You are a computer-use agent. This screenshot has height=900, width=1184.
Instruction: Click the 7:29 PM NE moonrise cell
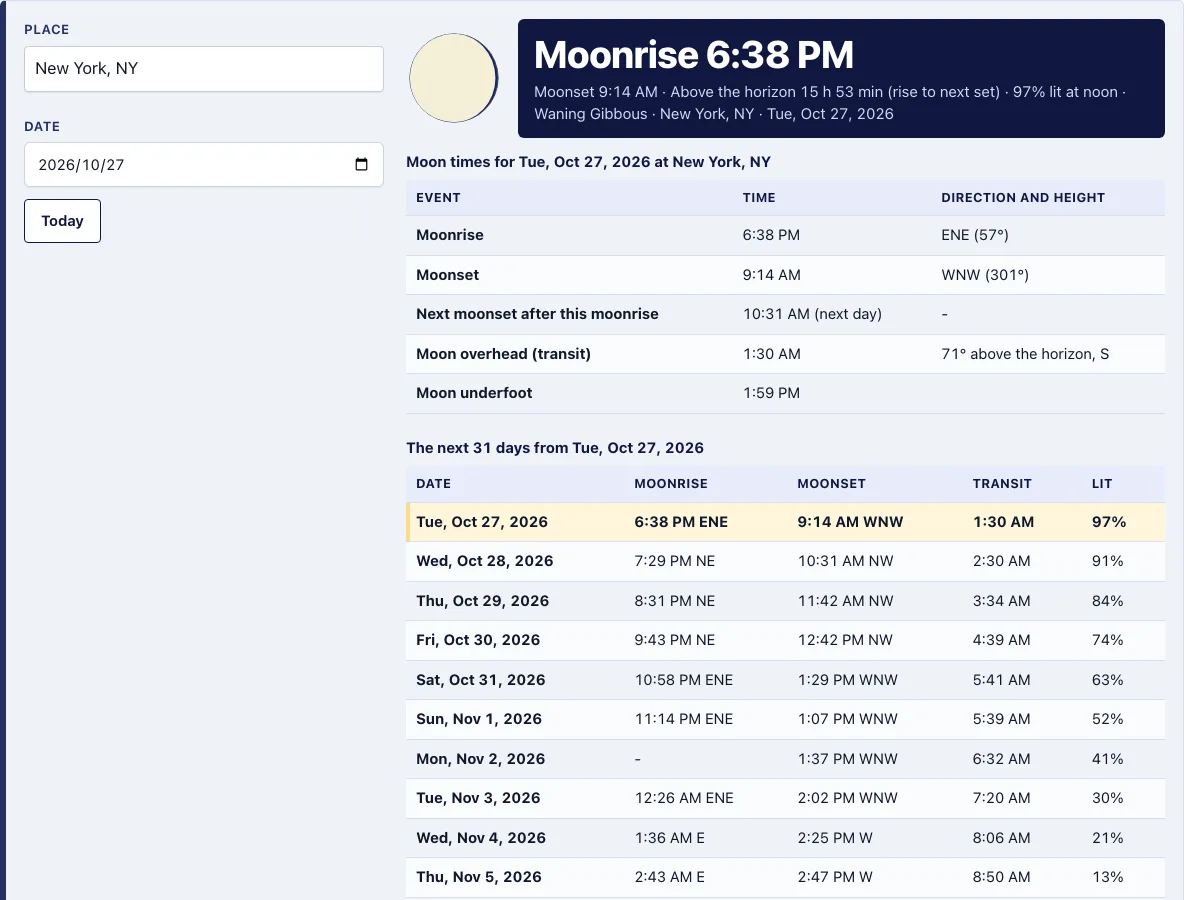coord(674,561)
